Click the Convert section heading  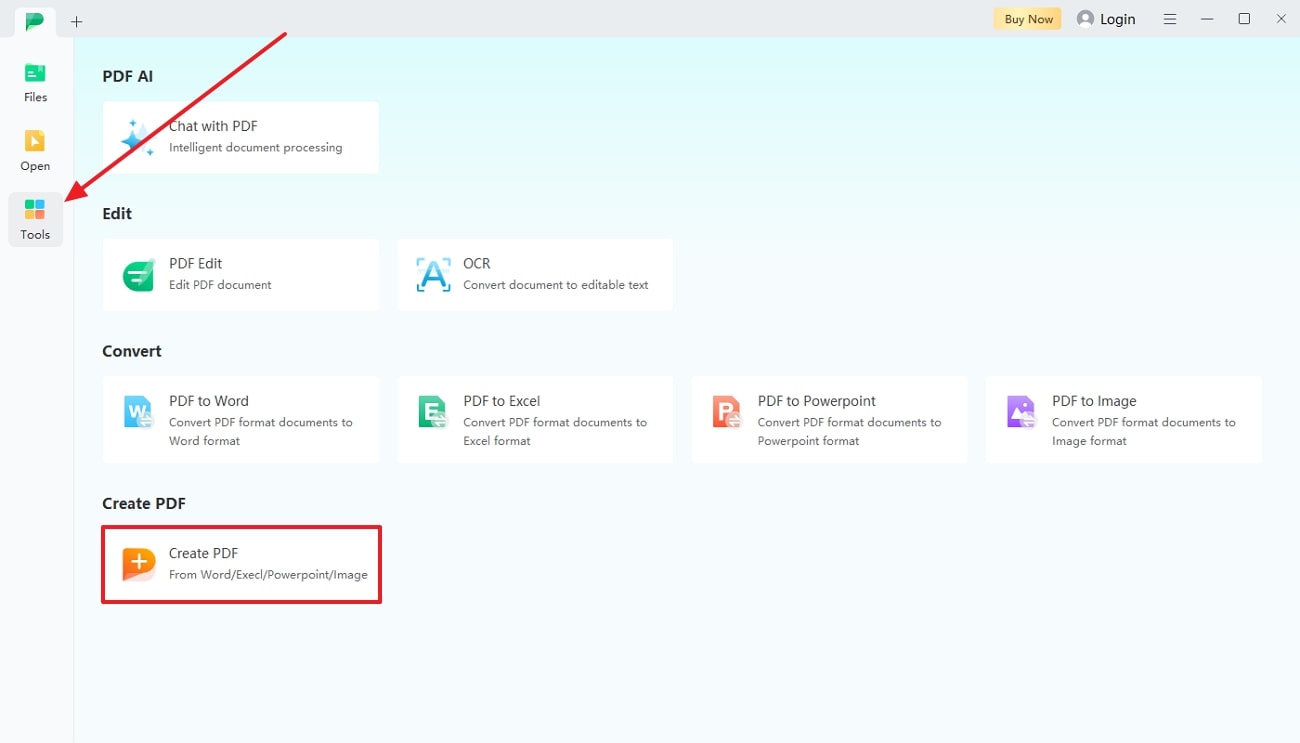click(x=132, y=351)
